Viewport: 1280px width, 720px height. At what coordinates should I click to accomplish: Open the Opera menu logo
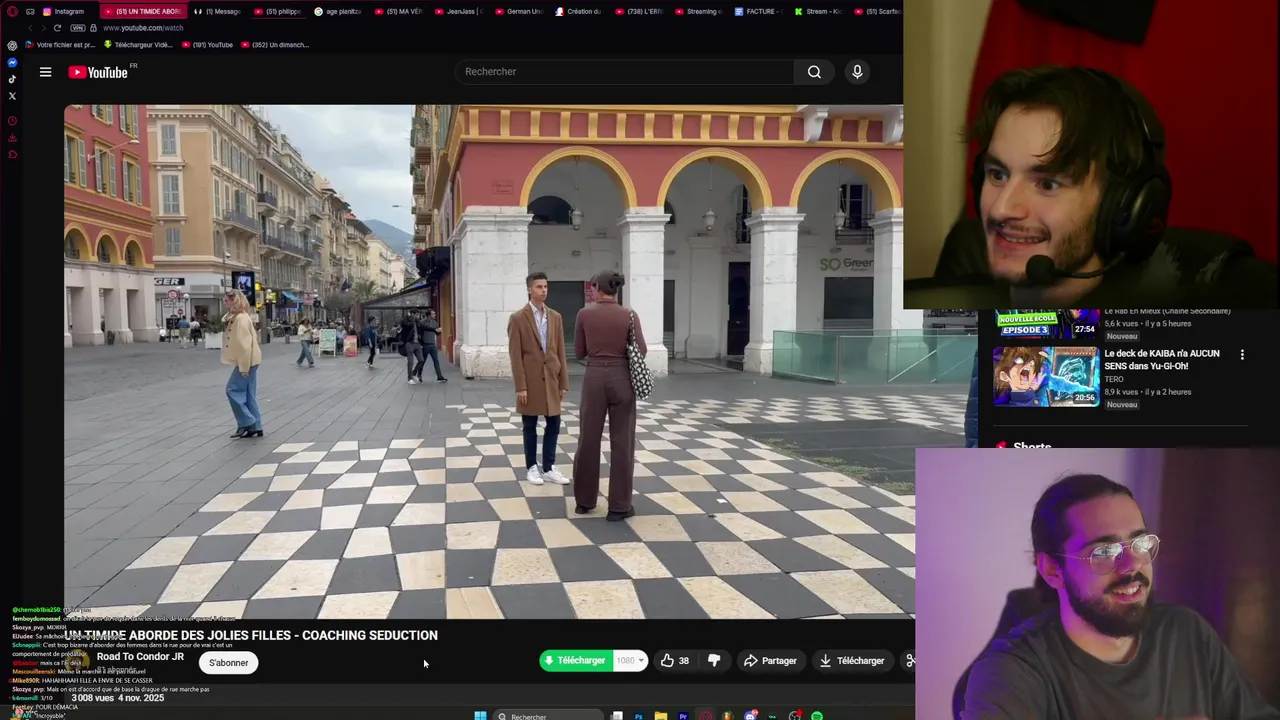(x=12, y=11)
